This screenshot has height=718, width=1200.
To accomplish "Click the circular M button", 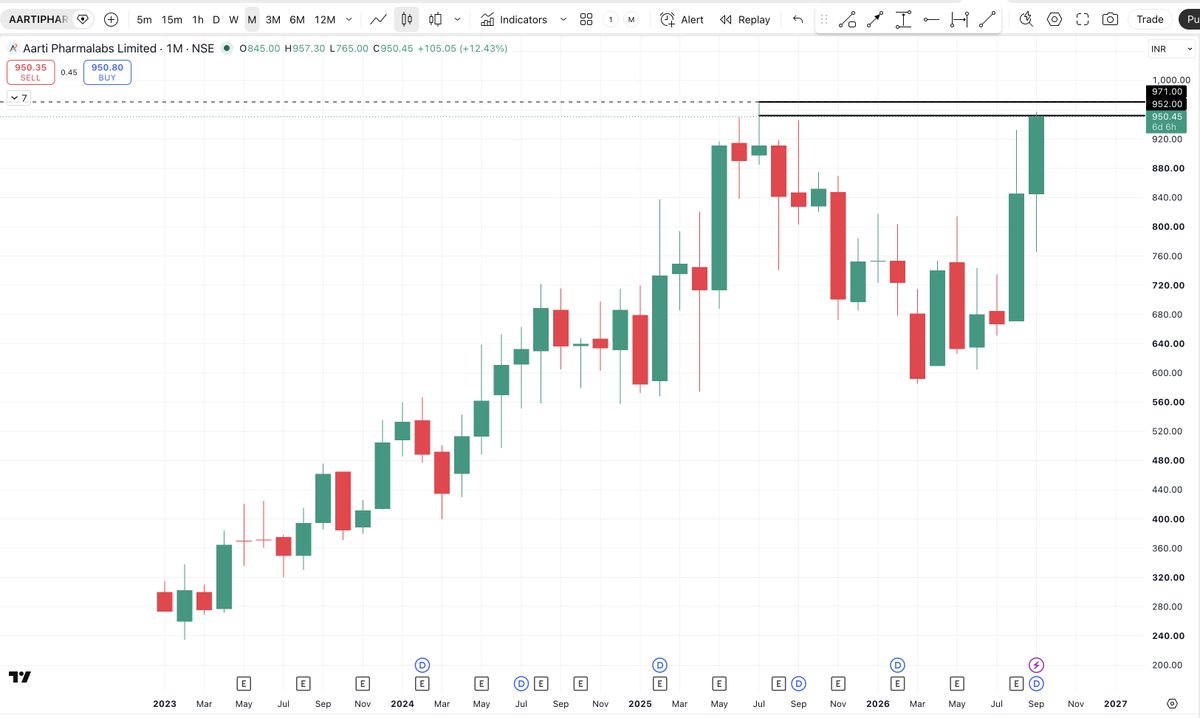I will click(631, 19).
